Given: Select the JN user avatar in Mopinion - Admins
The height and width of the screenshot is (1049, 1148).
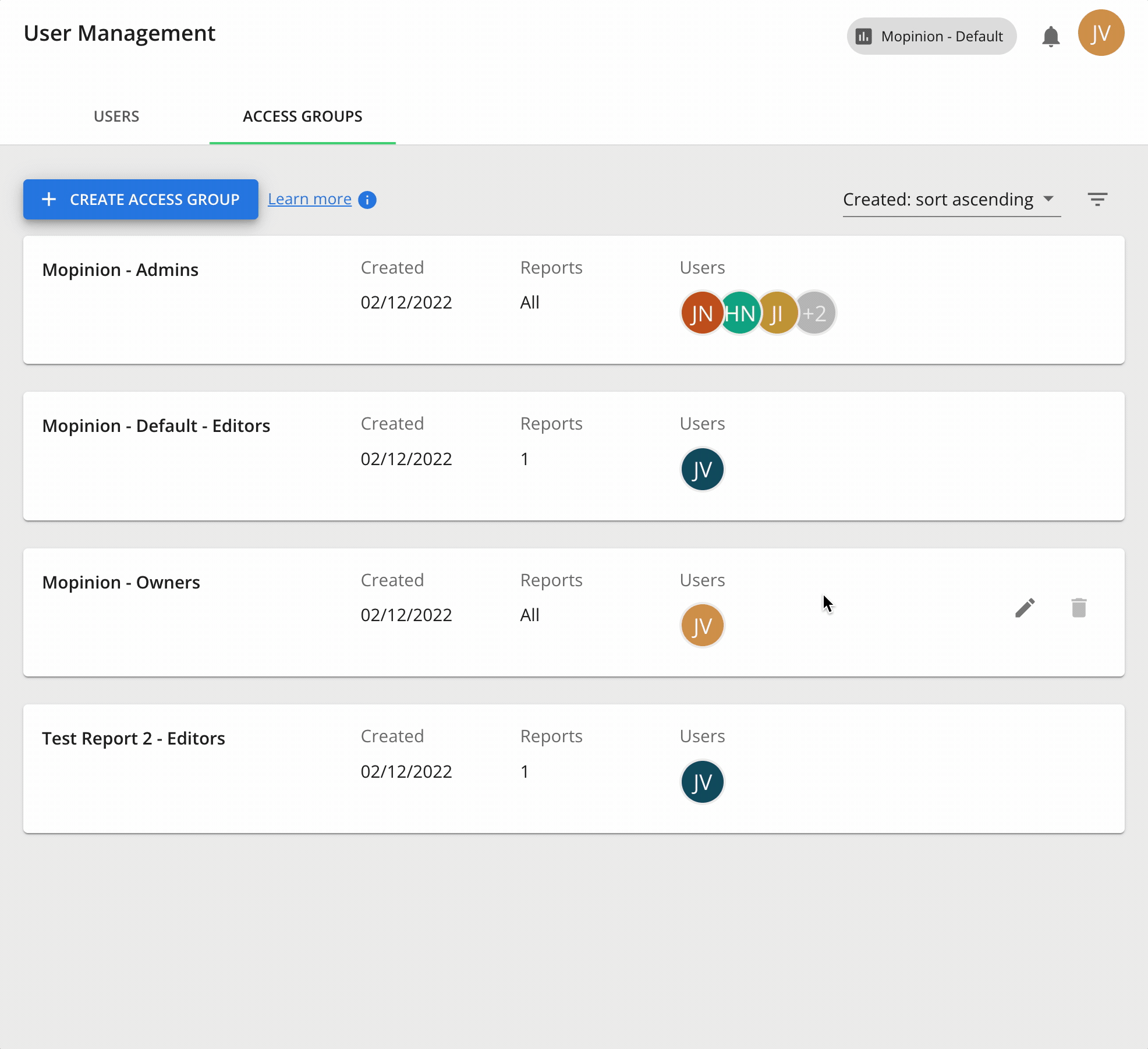Looking at the screenshot, I should pos(701,313).
